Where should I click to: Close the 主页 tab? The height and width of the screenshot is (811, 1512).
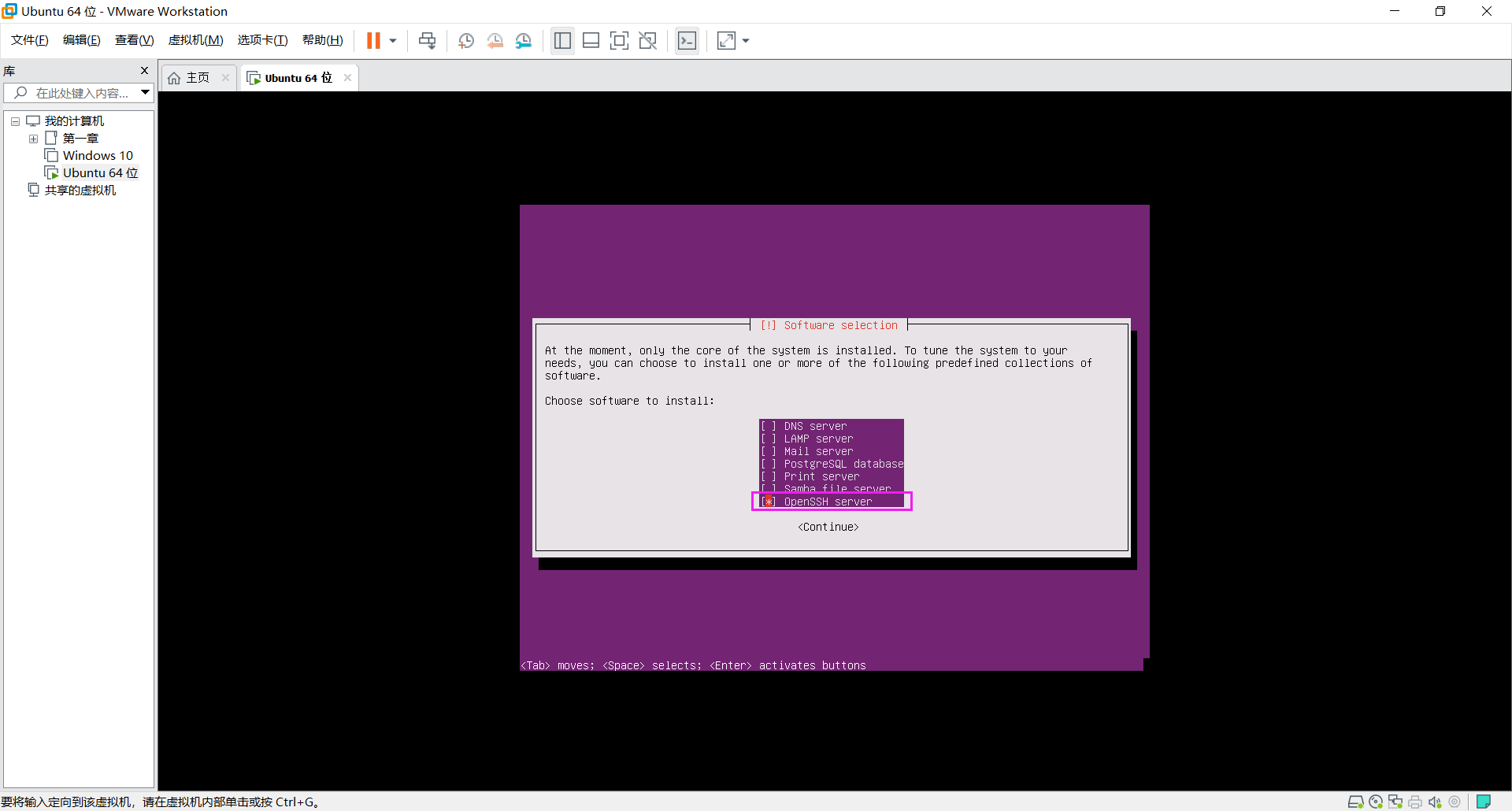tap(226, 77)
